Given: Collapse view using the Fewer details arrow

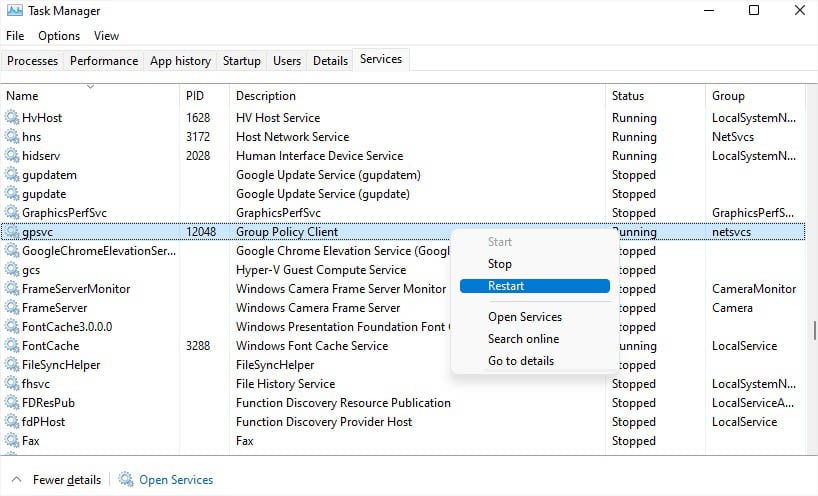Looking at the screenshot, I should (16, 480).
